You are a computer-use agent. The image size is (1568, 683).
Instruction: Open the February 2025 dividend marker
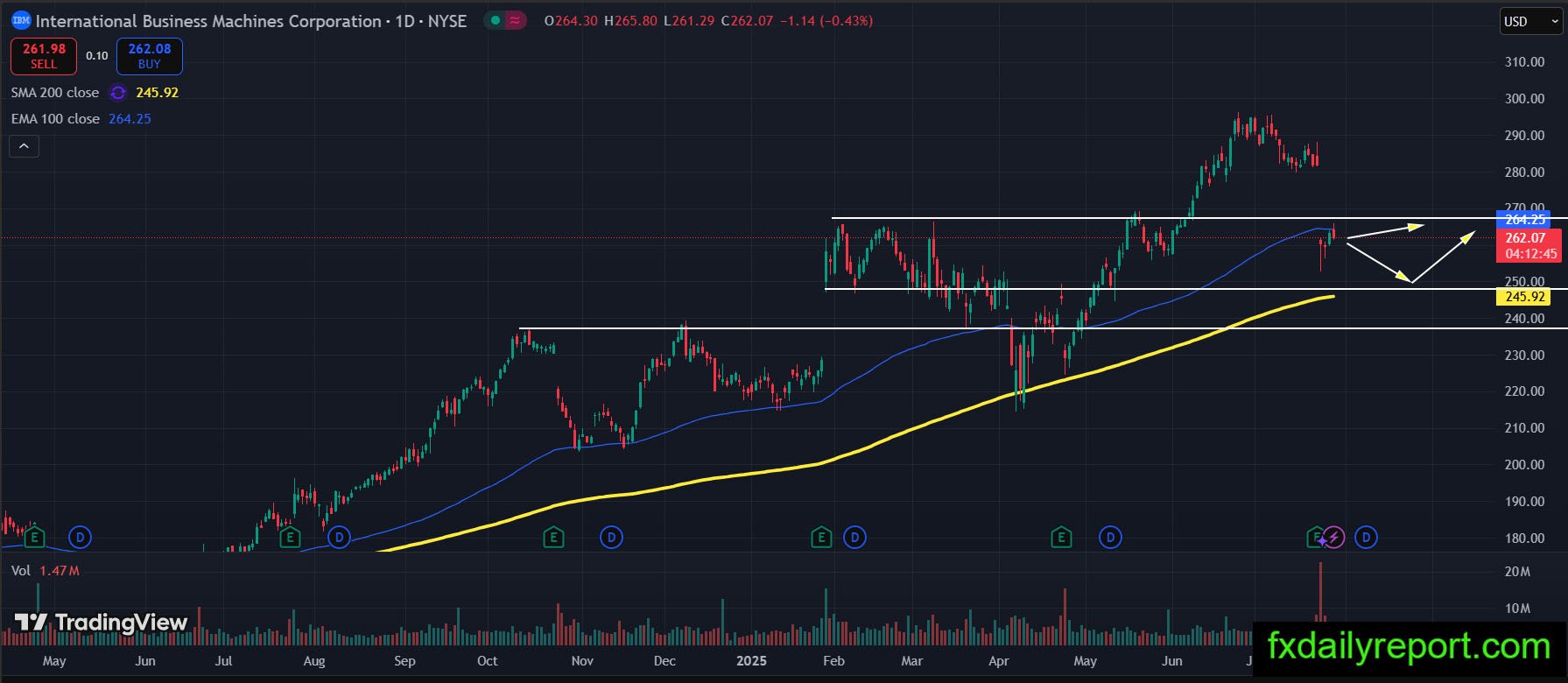click(855, 537)
